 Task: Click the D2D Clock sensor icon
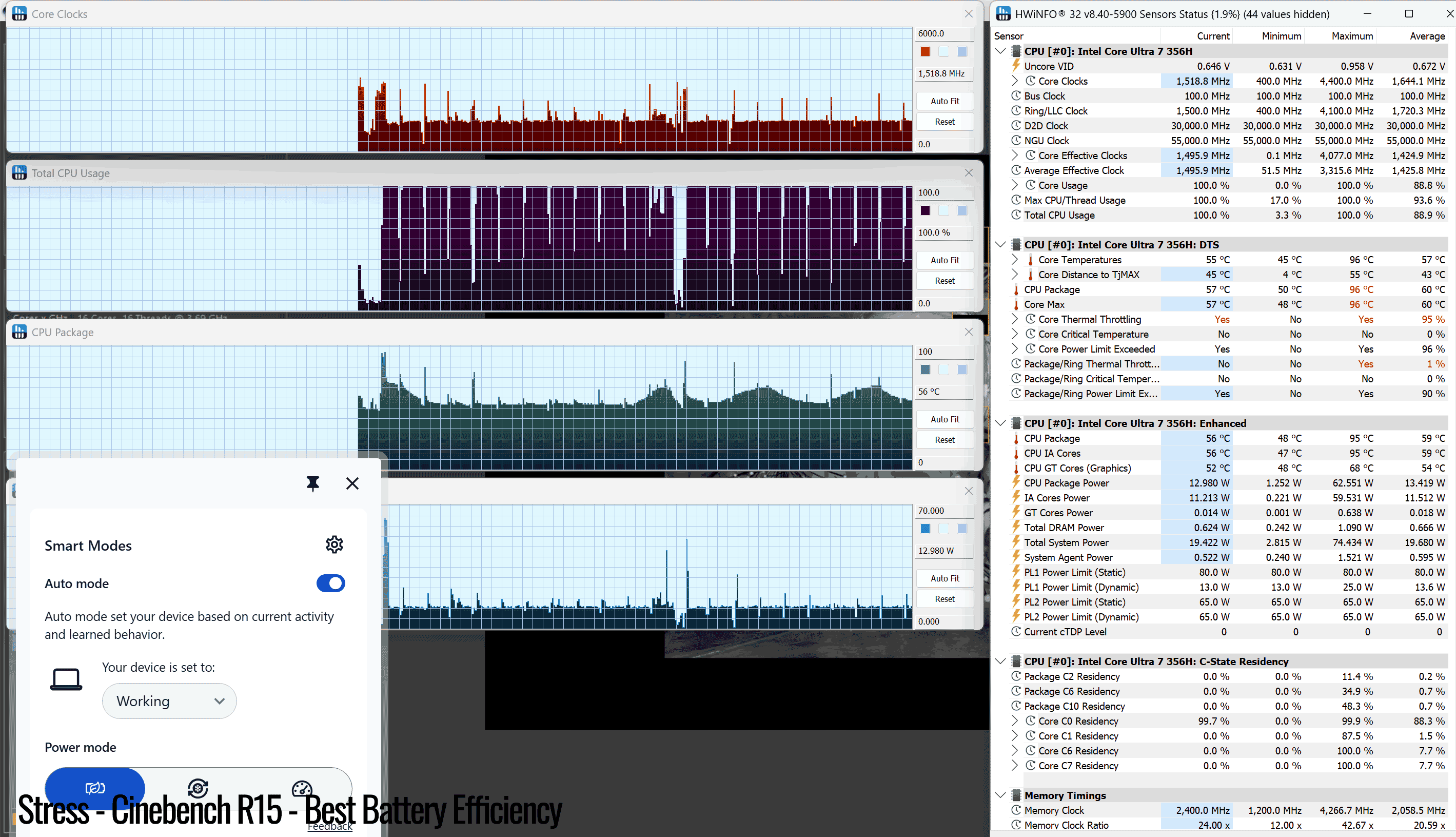tap(1016, 126)
